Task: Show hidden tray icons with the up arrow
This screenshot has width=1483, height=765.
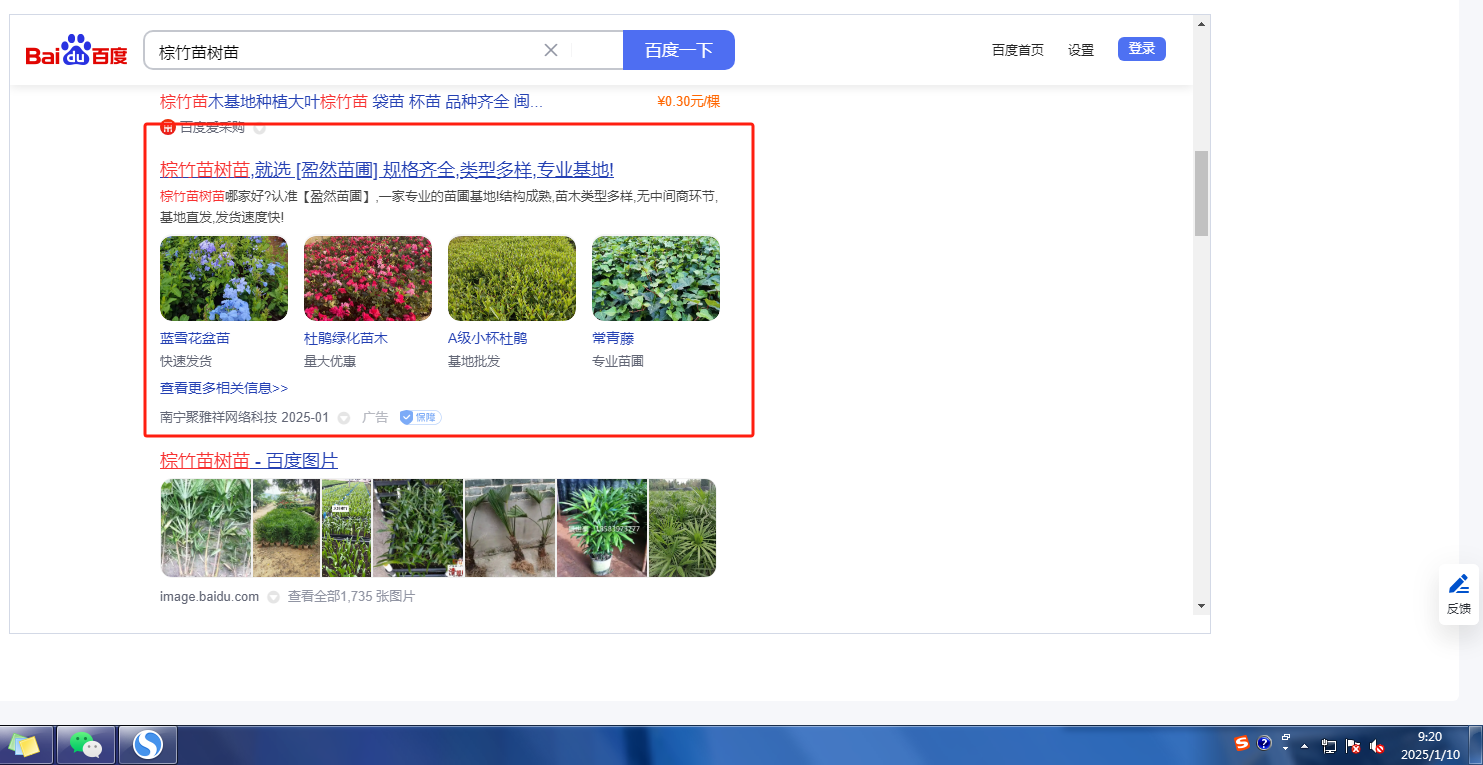Action: 1305,746
